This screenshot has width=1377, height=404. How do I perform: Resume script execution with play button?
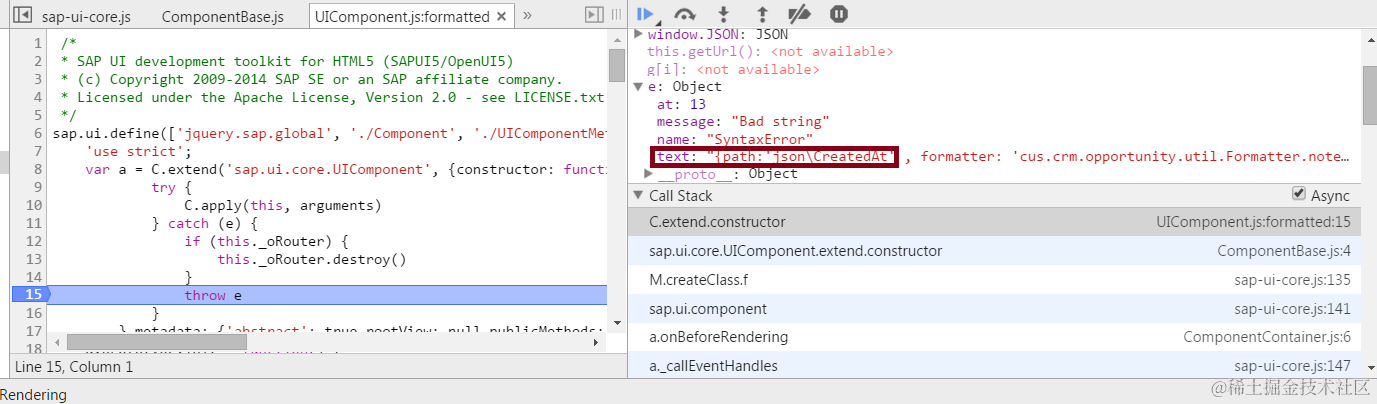point(646,14)
